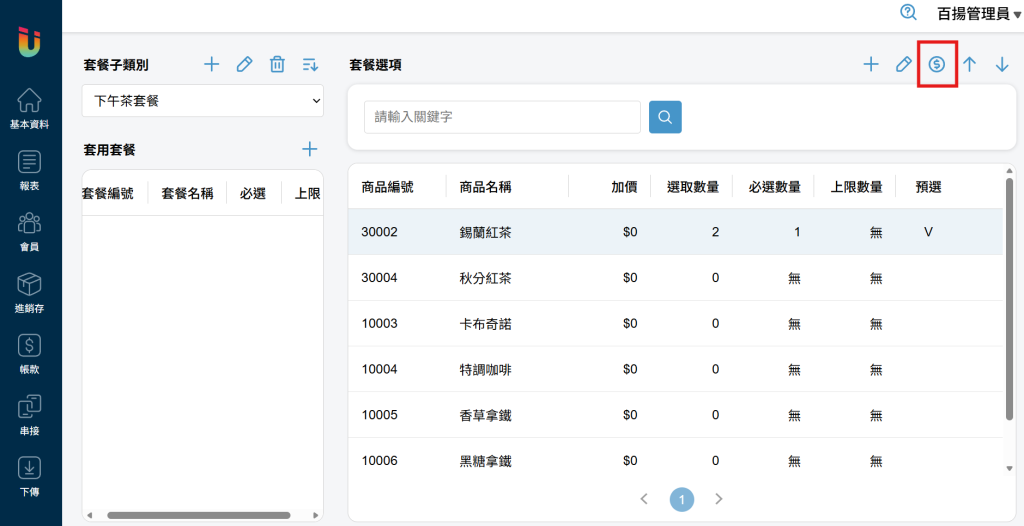
Task: Go to 進銷存 sidebar section
Action: pos(29,292)
